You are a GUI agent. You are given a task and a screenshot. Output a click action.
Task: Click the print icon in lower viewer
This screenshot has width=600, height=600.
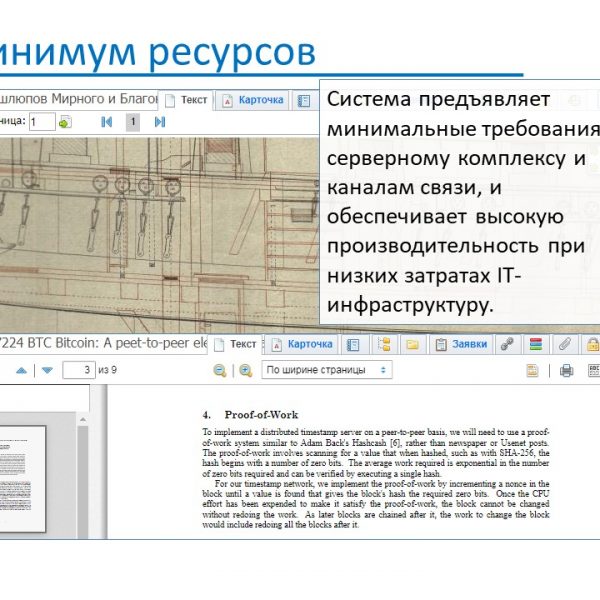pyautogui.click(x=567, y=371)
